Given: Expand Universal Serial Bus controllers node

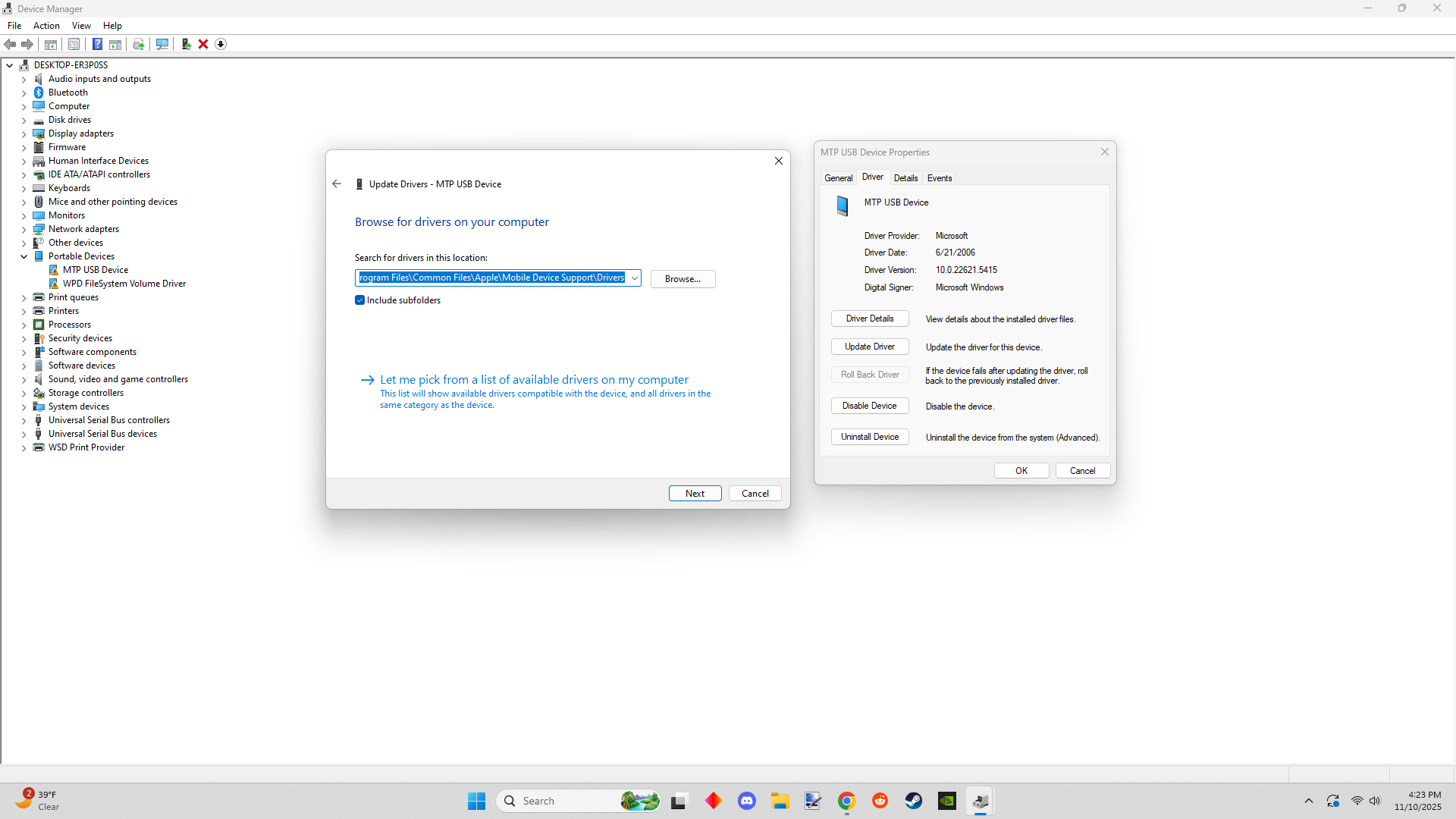Looking at the screenshot, I should pos(24,420).
